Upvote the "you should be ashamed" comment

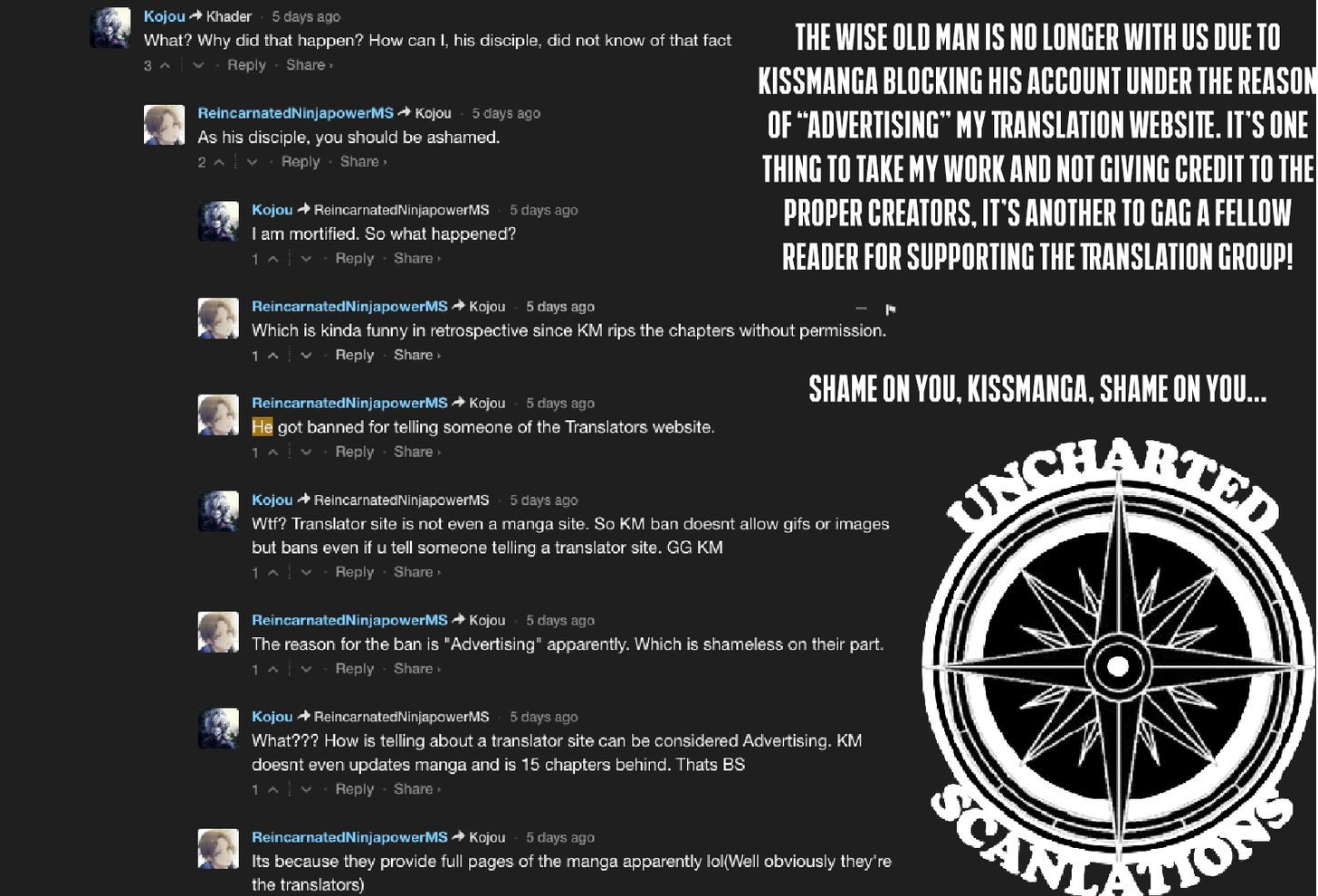click(x=218, y=162)
